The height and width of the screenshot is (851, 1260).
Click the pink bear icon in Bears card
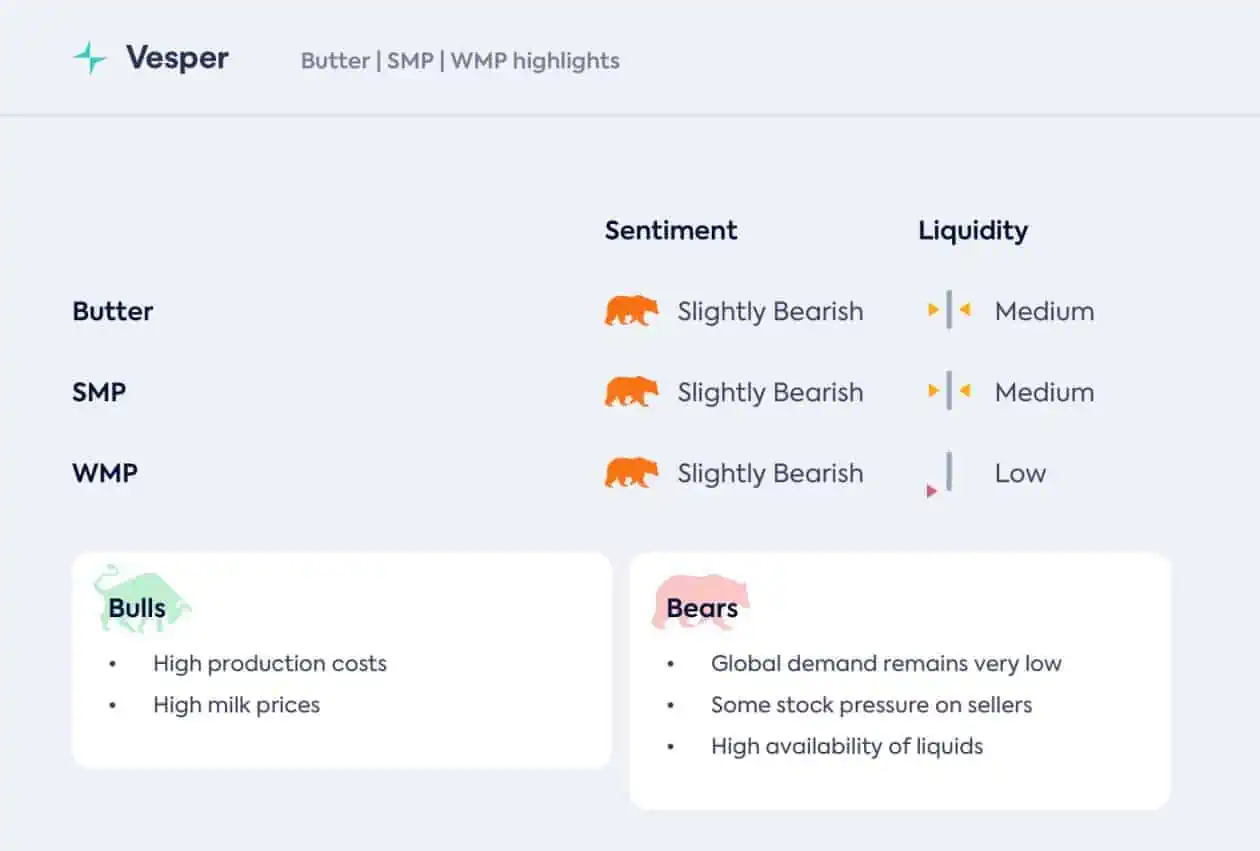700,602
